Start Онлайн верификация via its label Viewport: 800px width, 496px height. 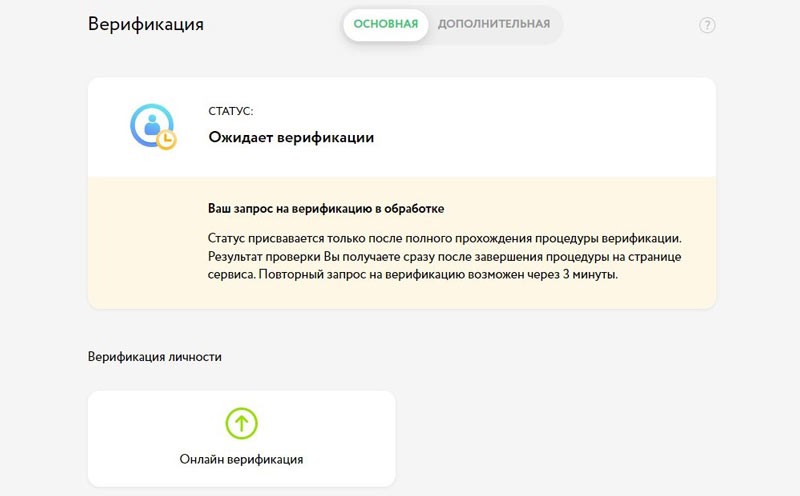click(x=241, y=460)
